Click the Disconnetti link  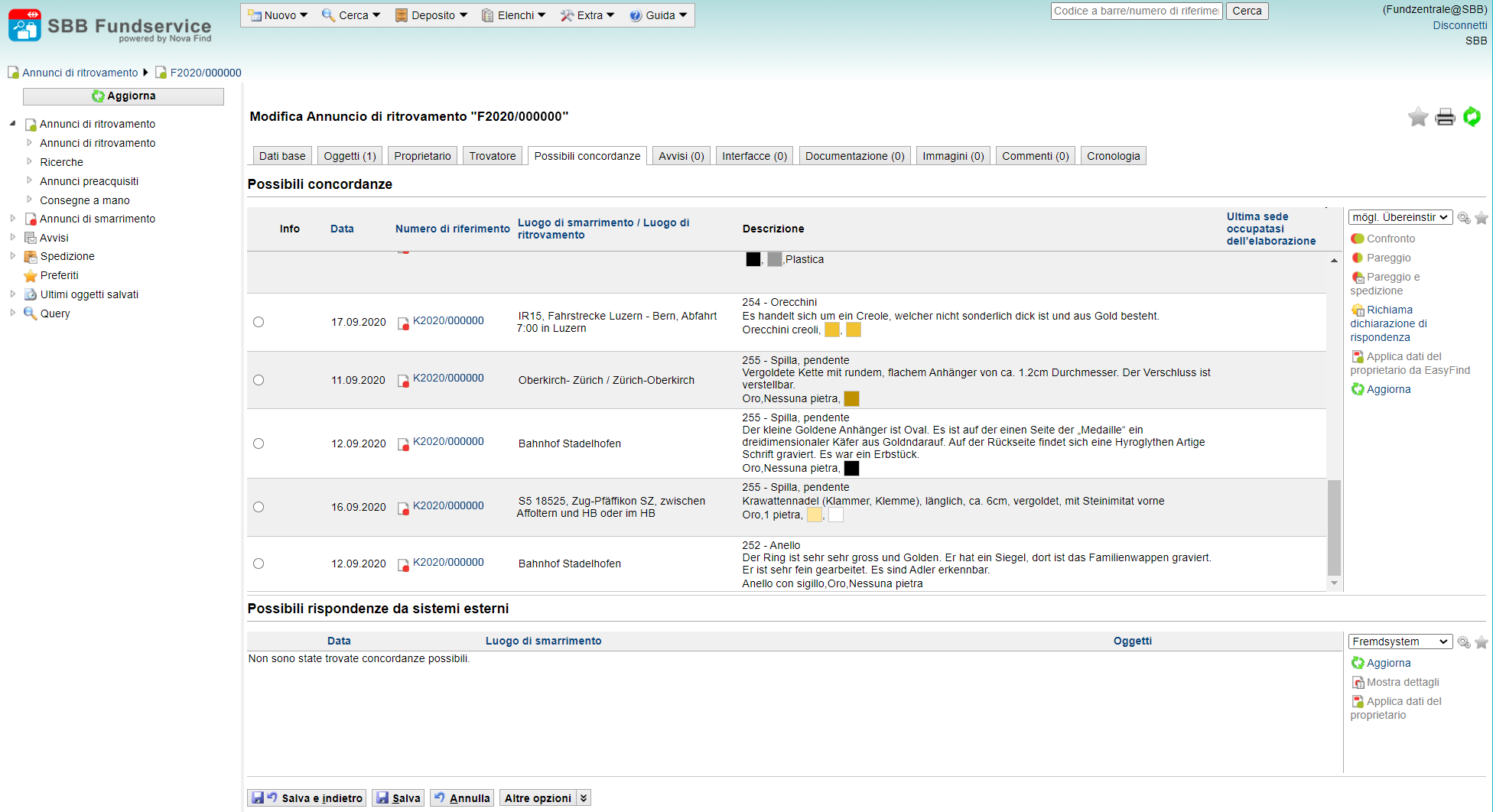pos(1459,25)
